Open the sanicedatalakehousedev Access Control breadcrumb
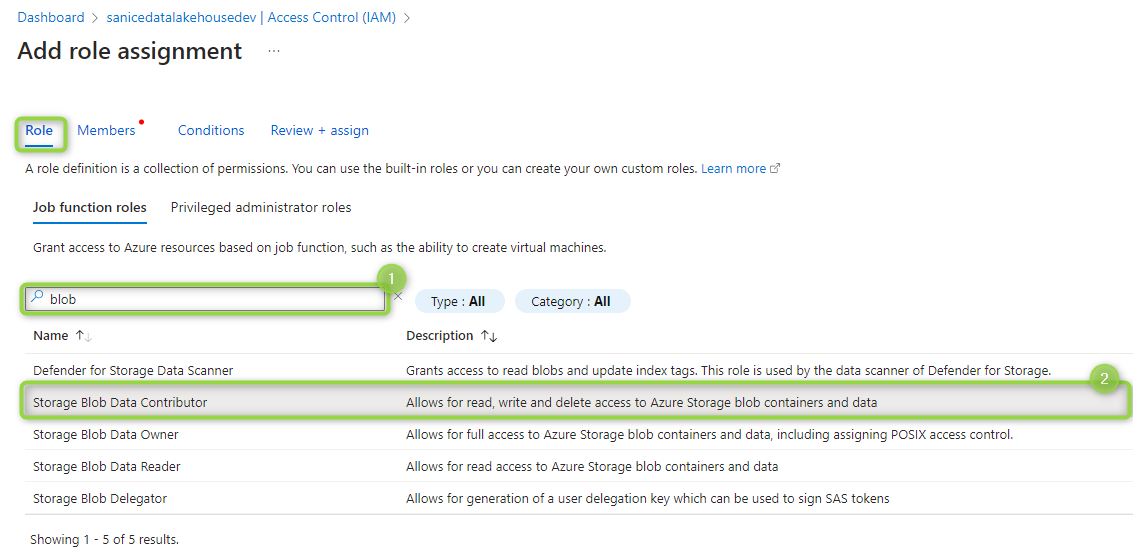Screen dimensions: 1133x558 pos(251,17)
